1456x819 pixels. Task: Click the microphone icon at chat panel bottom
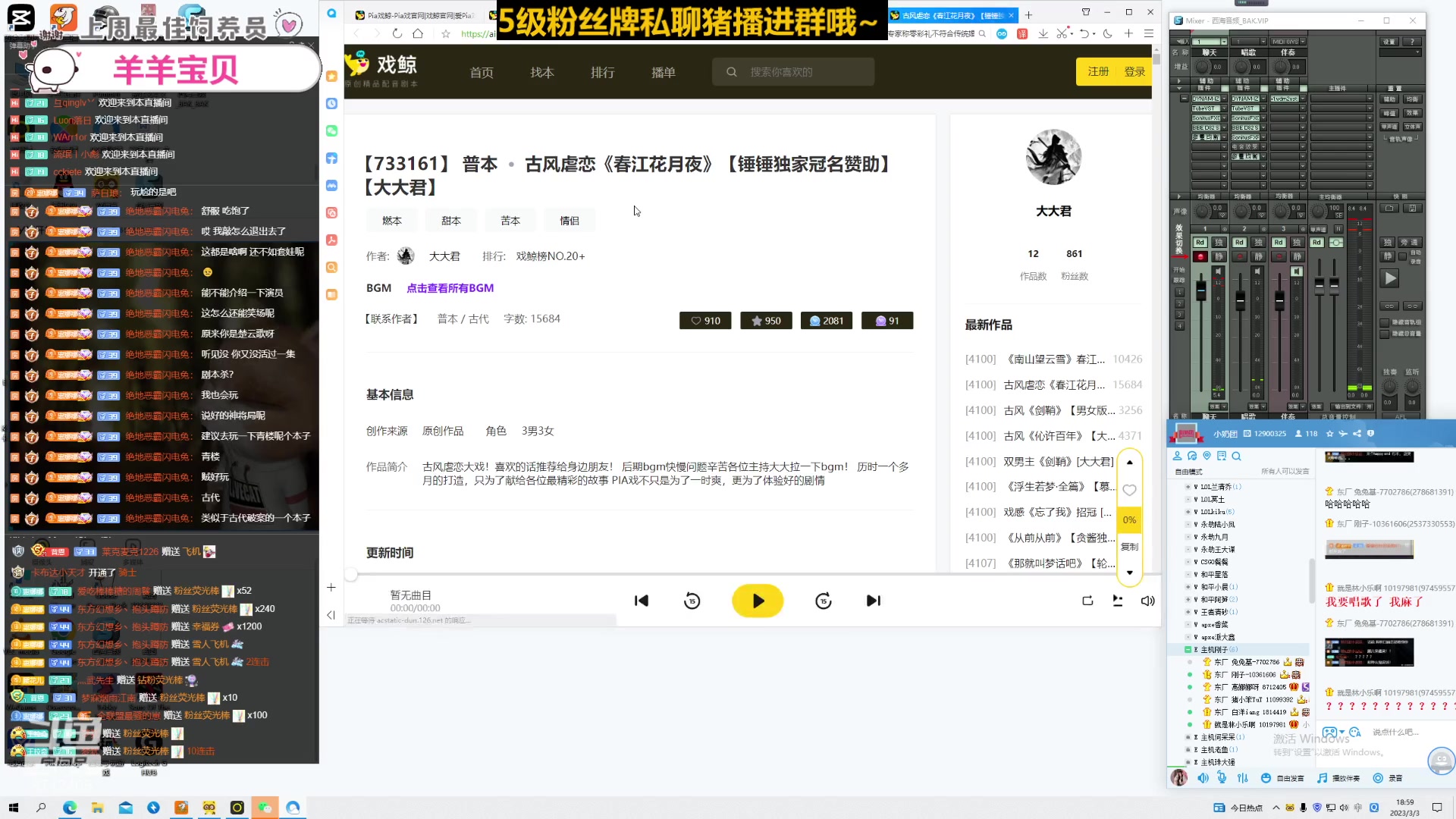[1222, 778]
